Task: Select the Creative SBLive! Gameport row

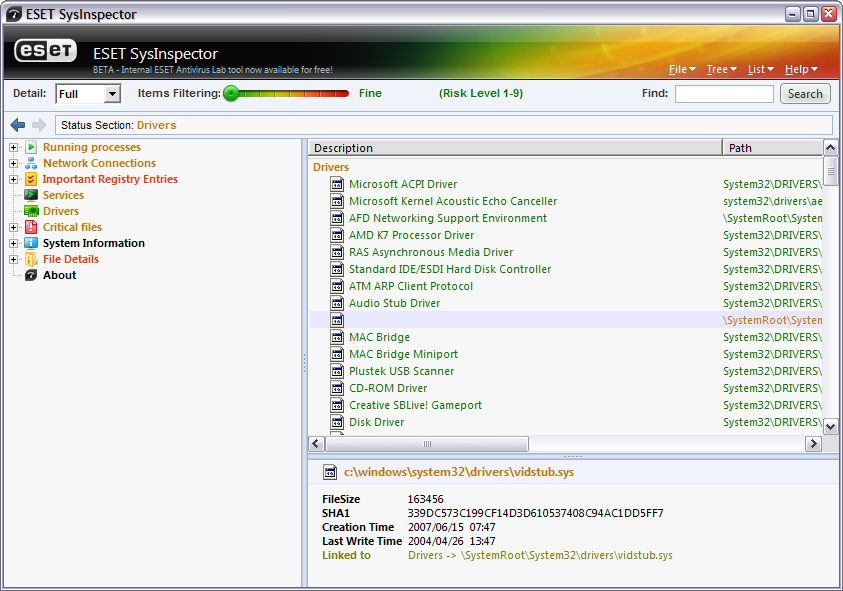Action: [566, 405]
